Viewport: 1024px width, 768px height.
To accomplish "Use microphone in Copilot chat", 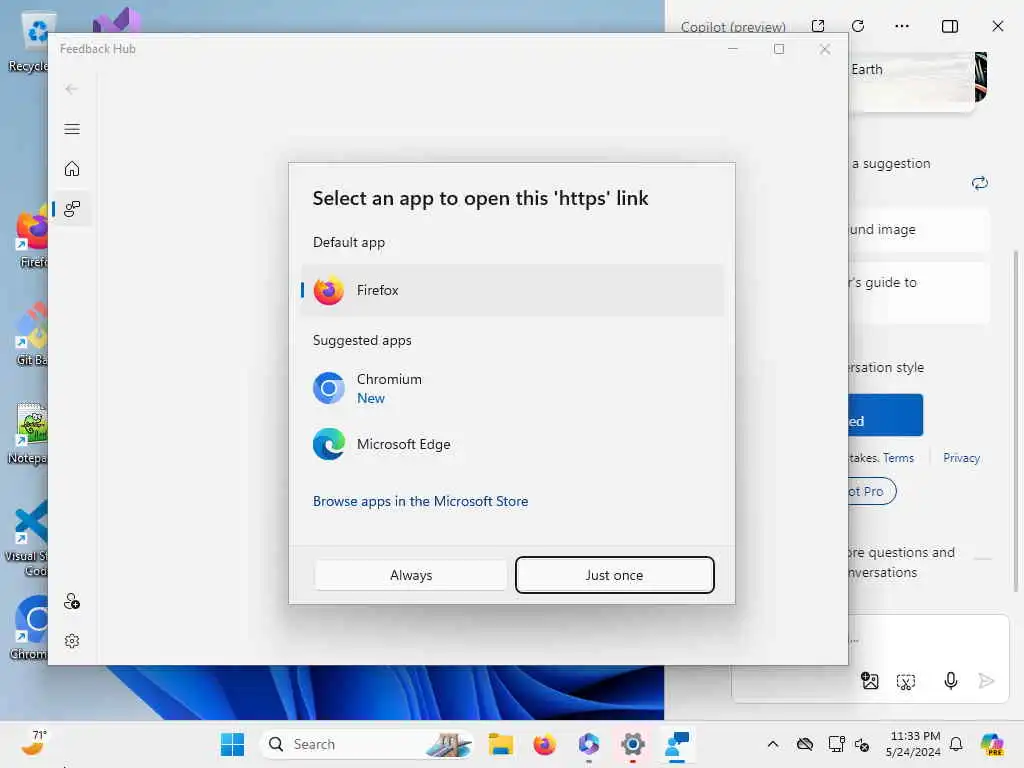I will click(x=951, y=681).
